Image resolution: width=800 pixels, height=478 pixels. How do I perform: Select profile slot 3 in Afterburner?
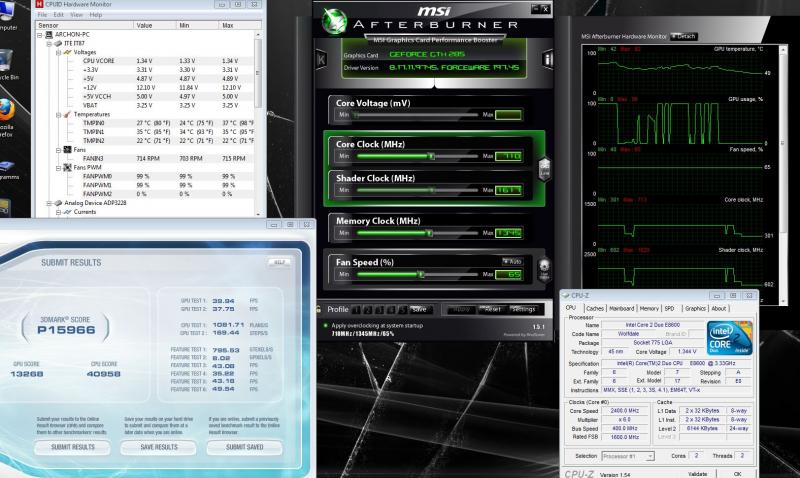(x=379, y=310)
